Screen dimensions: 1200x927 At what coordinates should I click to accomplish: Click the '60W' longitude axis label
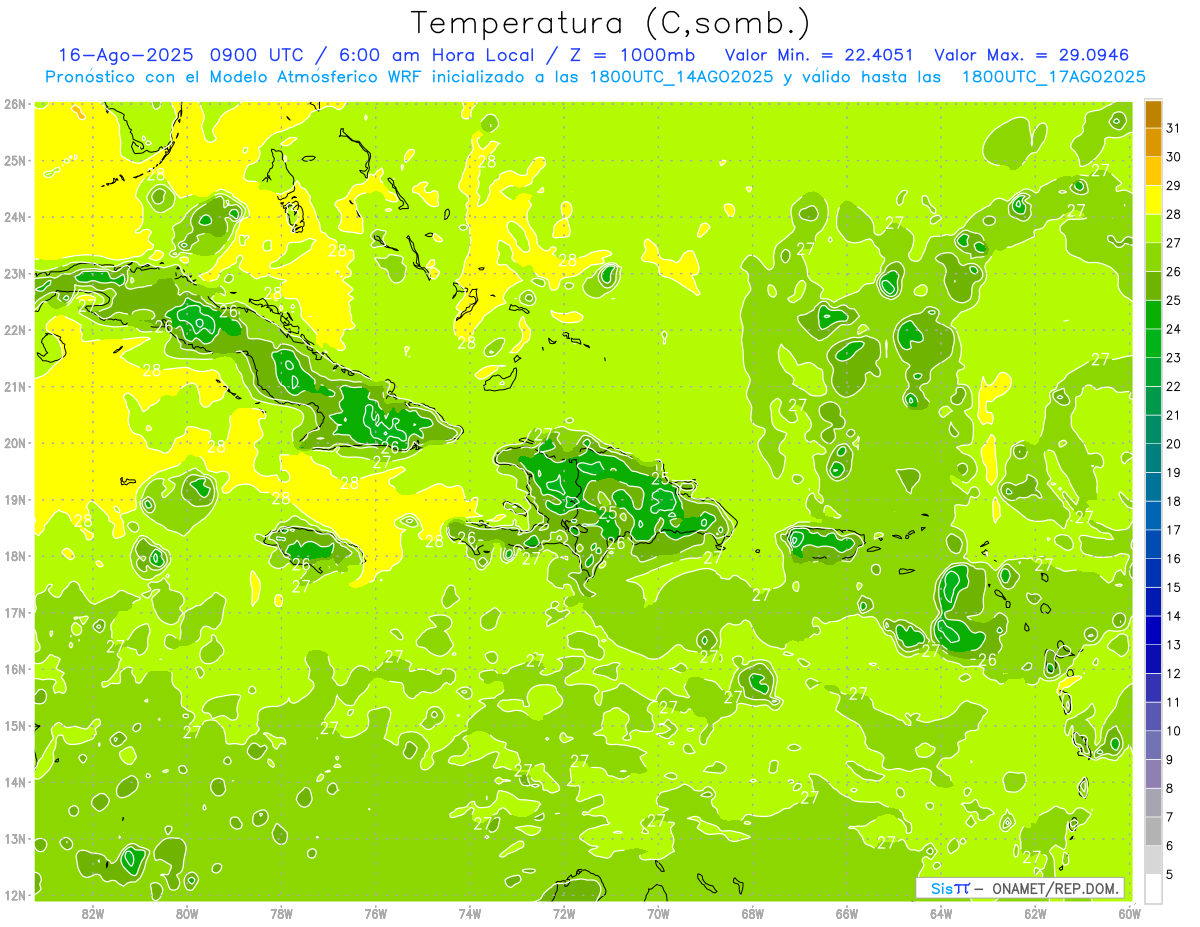pyautogui.click(x=1130, y=914)
